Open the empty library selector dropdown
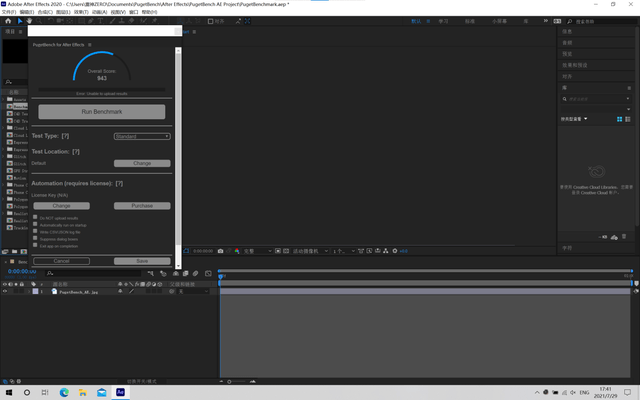This screenshot has height=400, width=640. pos(596,109)
